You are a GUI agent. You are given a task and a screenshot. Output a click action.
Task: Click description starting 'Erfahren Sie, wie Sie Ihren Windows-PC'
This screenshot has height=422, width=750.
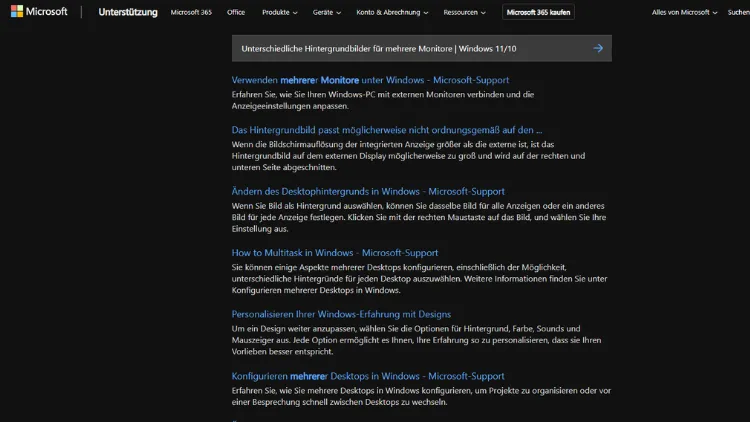tap(383, 100)
